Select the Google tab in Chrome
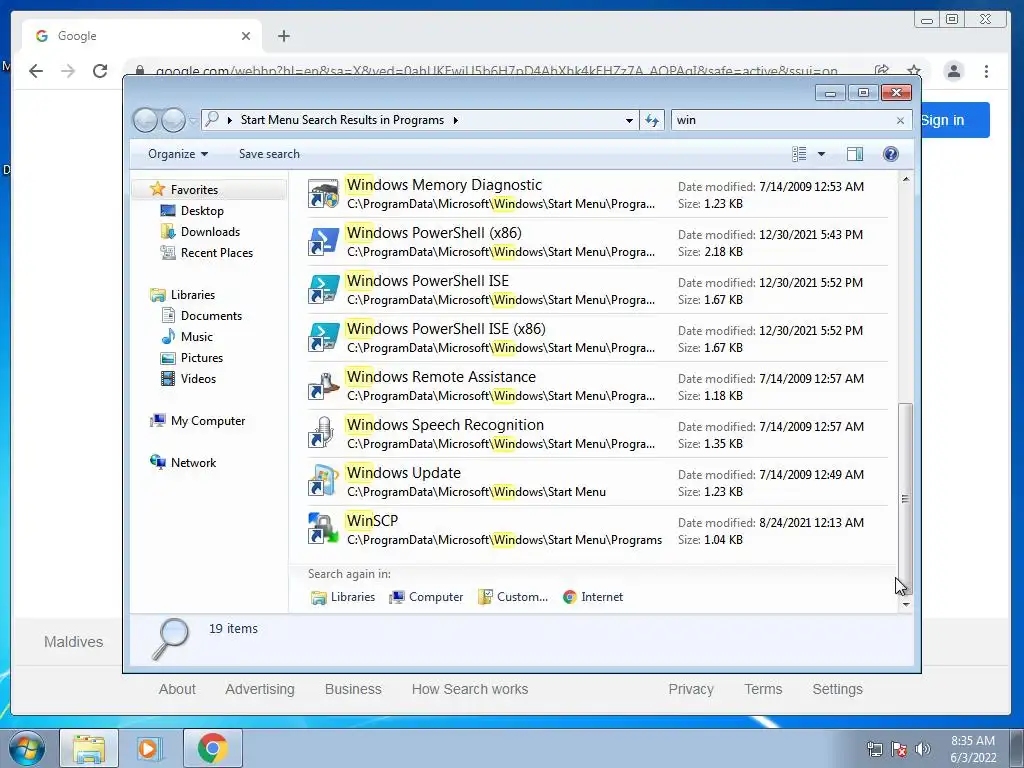Viewport: 1024px width, 768px height. coord(142,36)
